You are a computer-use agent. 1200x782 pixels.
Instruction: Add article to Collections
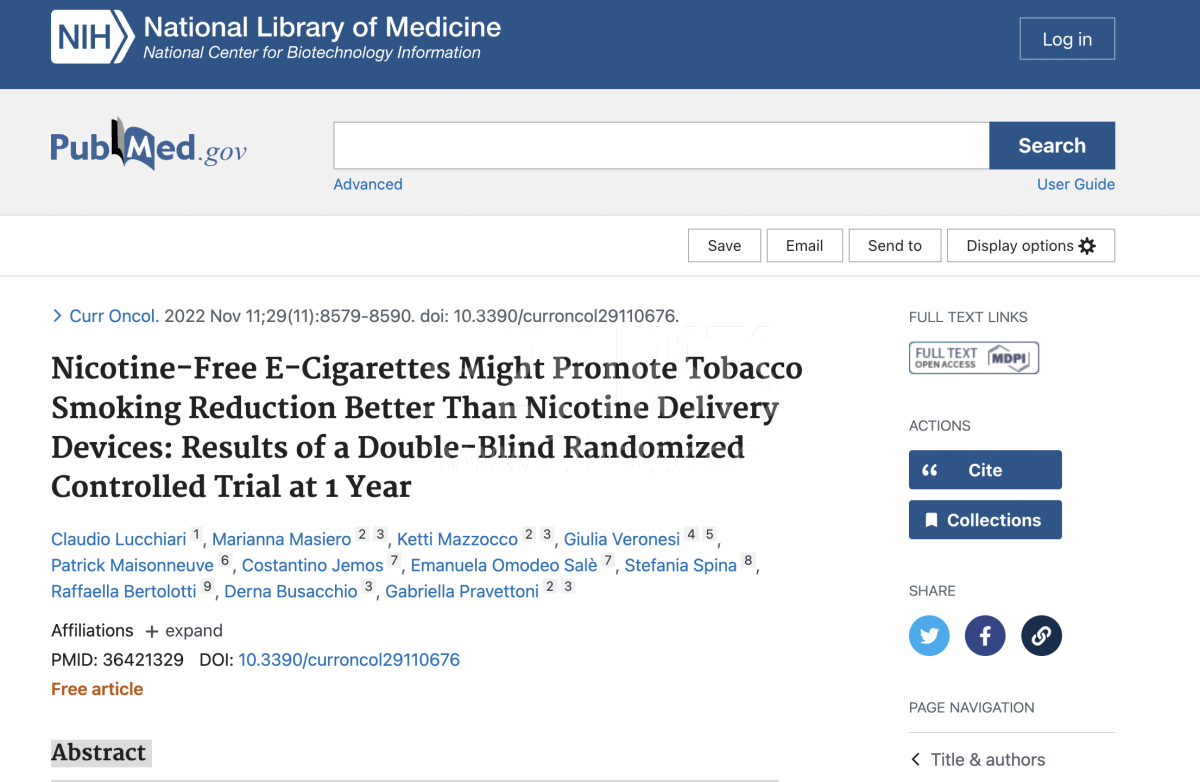click(x=985, y=520)
